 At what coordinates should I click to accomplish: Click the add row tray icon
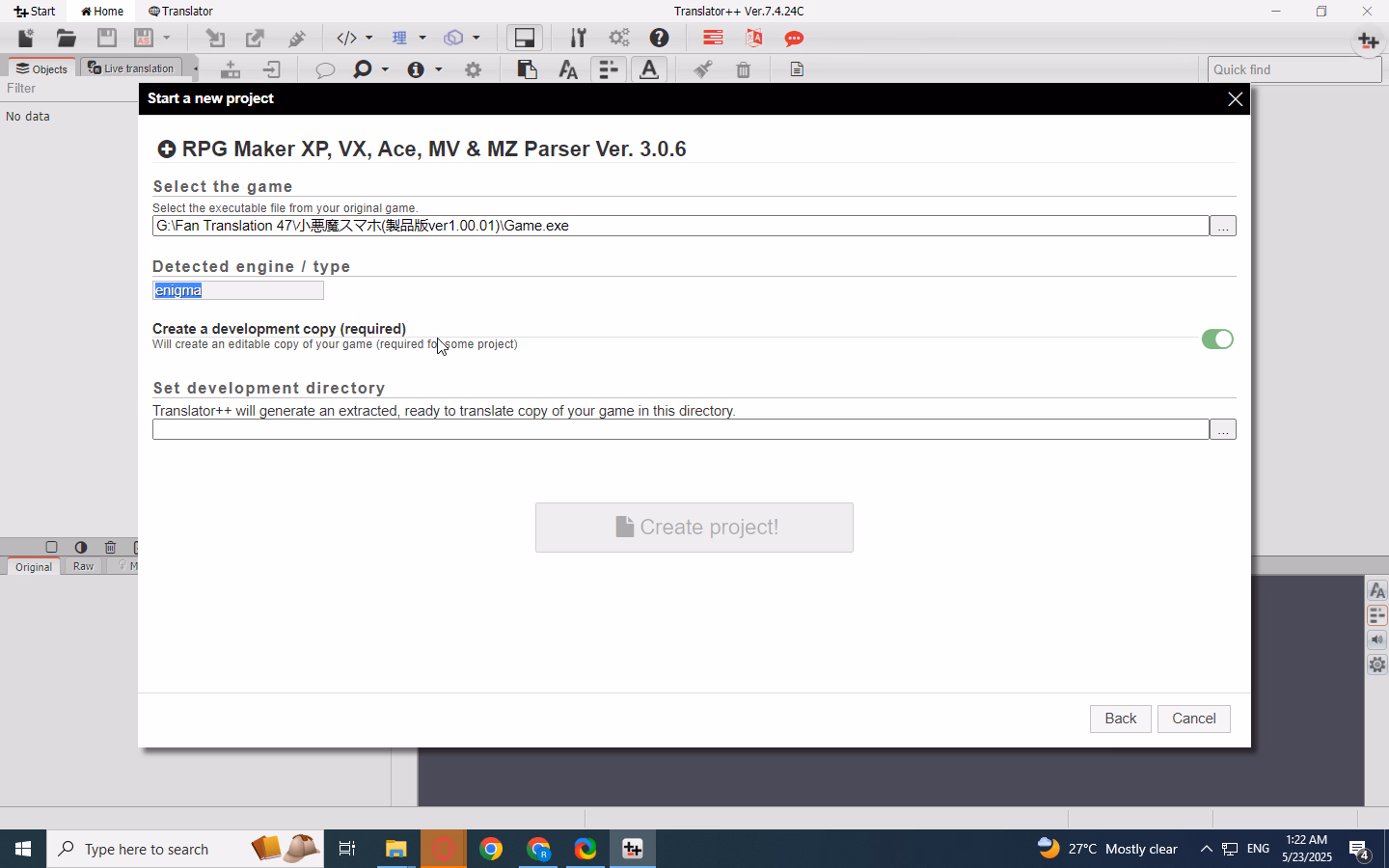coord(230,69)
